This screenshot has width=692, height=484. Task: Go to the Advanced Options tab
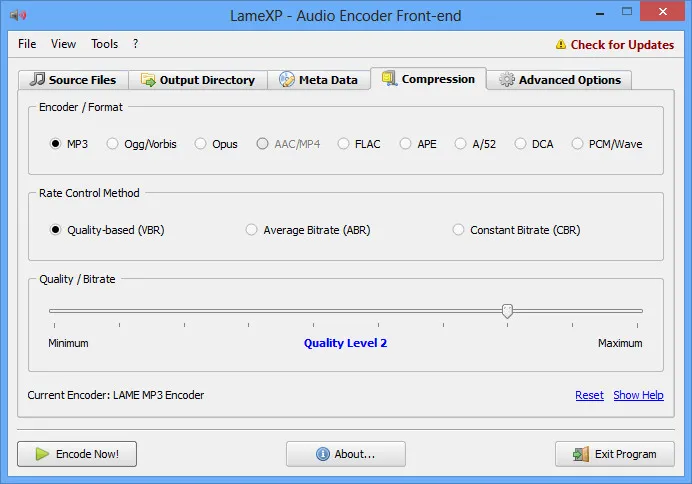click(x=560, y=80)
